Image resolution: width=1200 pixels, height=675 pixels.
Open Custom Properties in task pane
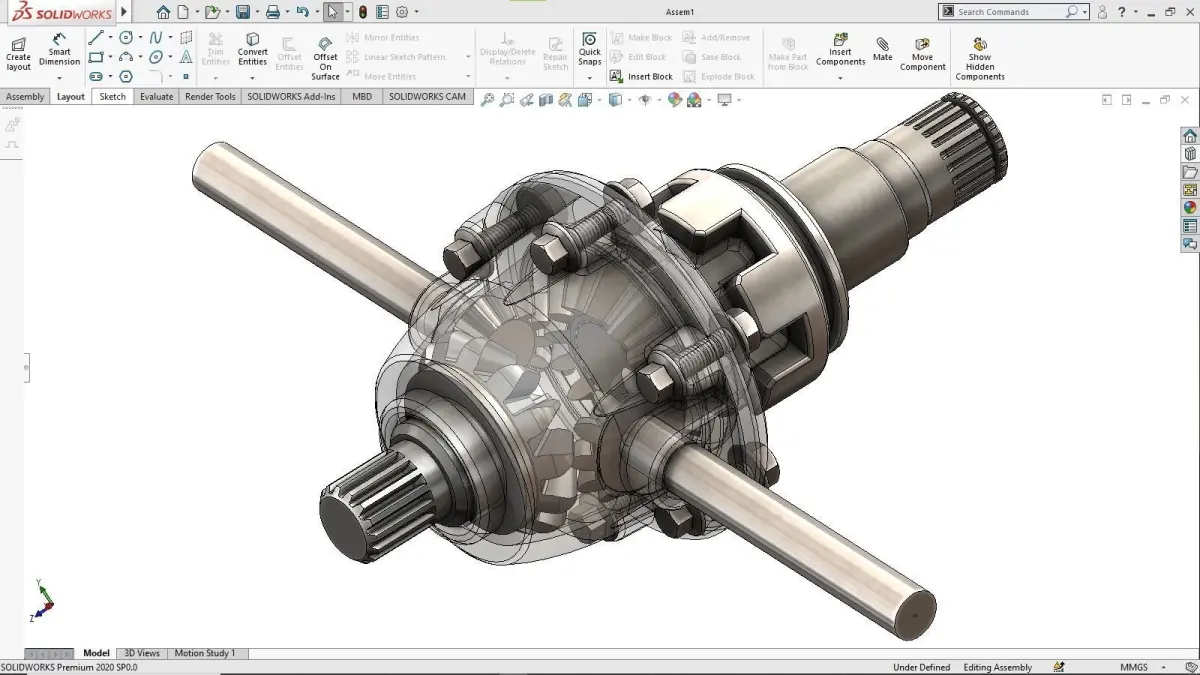coord(1190,226)
